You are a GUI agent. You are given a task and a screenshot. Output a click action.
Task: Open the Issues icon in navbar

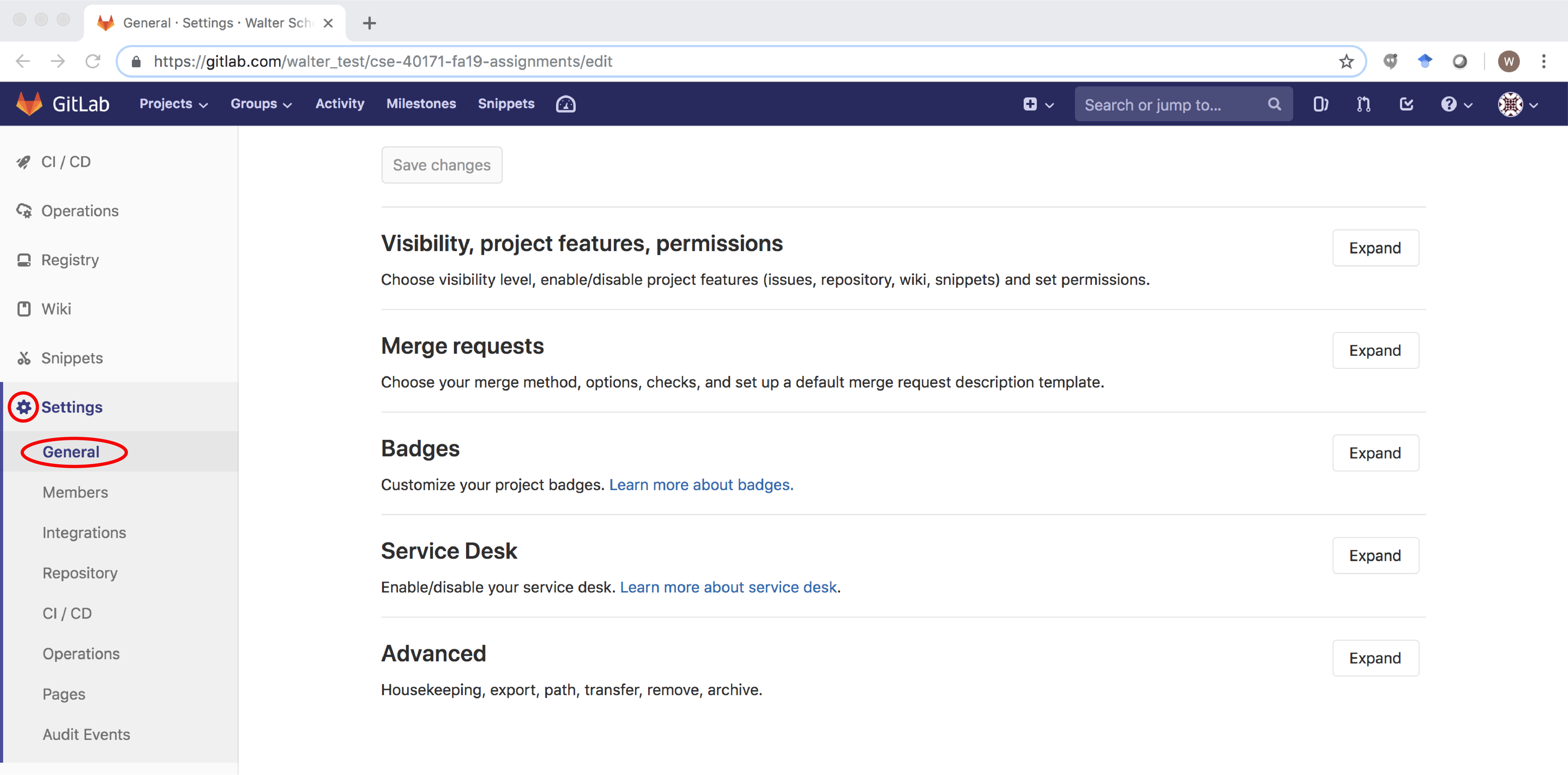click(1320, 104)
